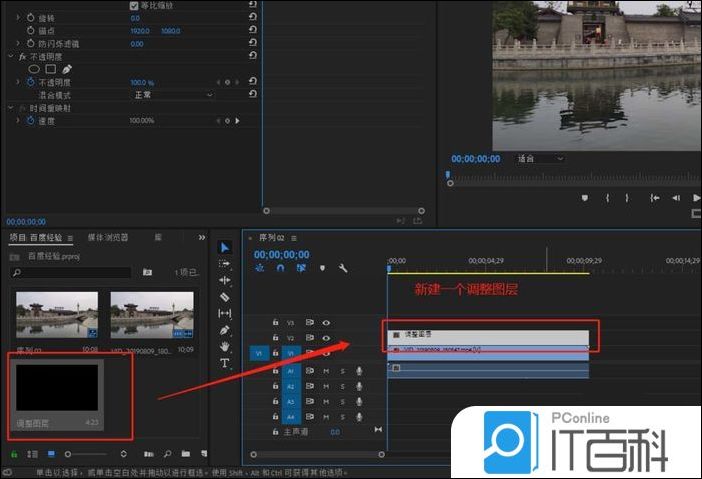Select the Pen tool in timeline toolbar

[x=225, y=330]
